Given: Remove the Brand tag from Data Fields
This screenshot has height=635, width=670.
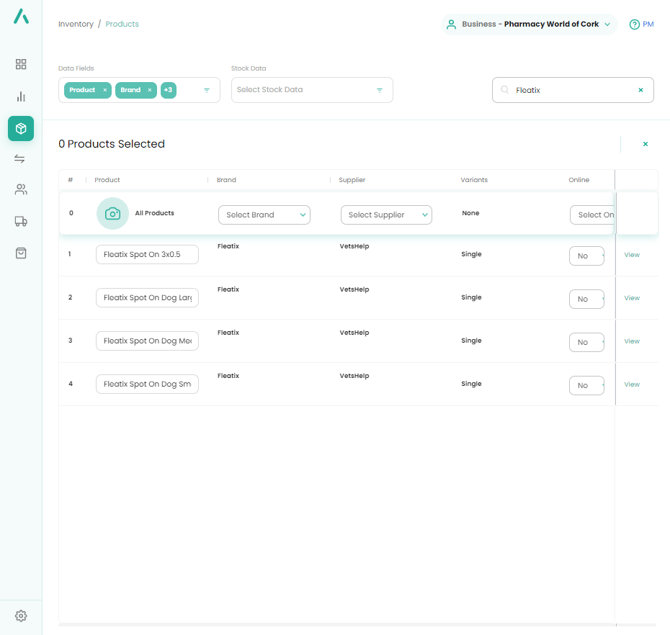Looking at the screenshot, I should (150, 90).
